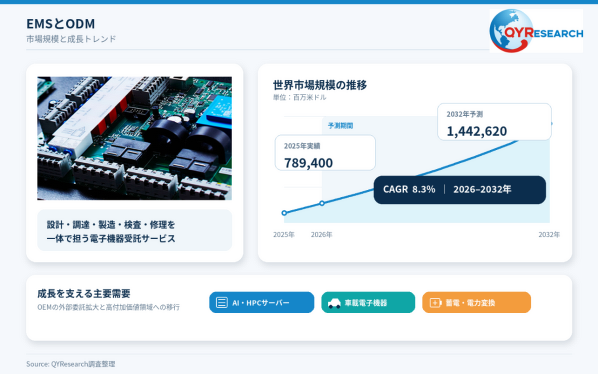Click the 世界市場規模の推移 chart title
Screen dimensions: 598x374
(320, 85)
